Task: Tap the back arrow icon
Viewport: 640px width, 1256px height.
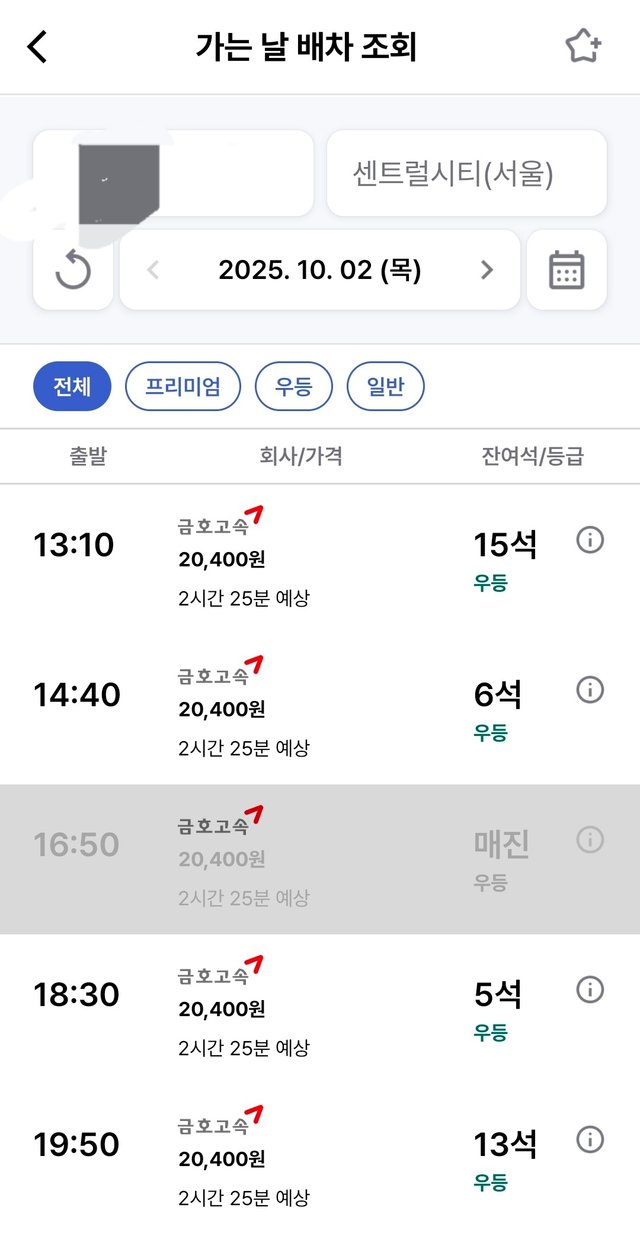Action: pyautogui.click(x=38, y=47)
